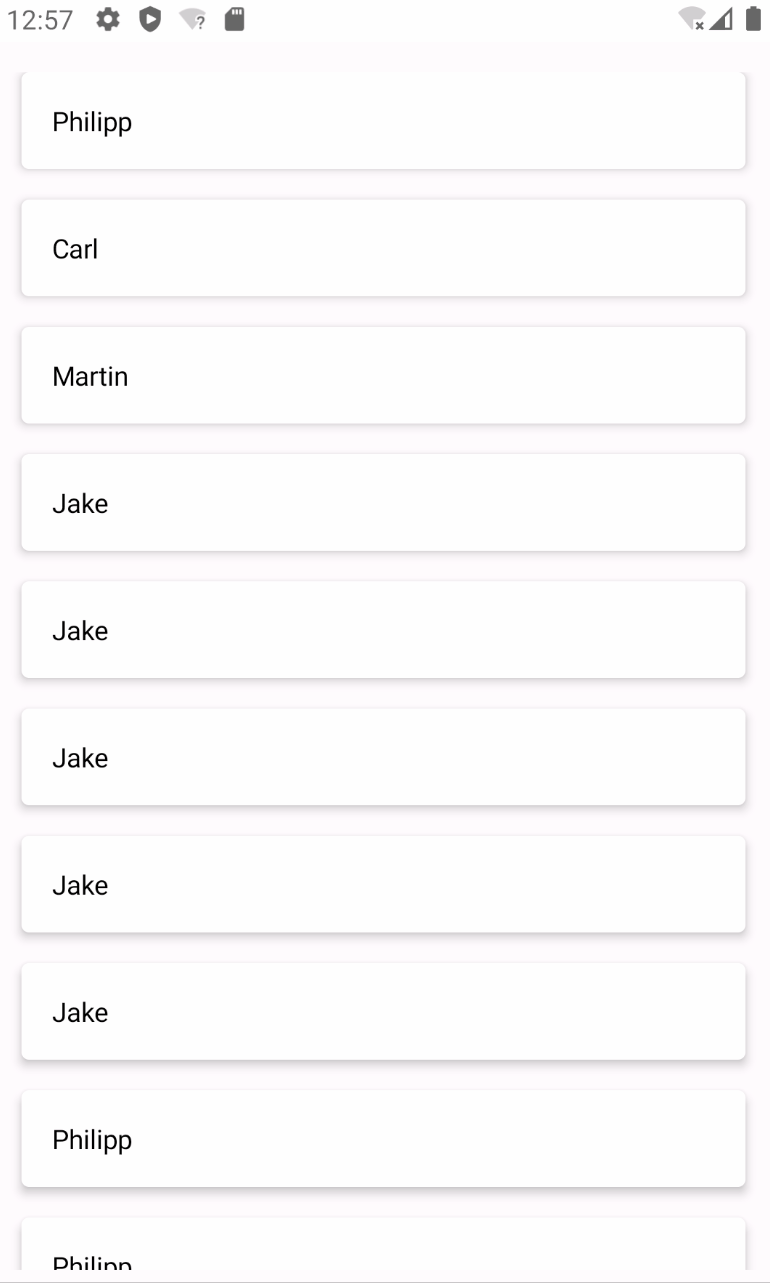Screen dimensions: 770x1283
Task: Choose the Martin list card
Action: click(x=383, y=375)
